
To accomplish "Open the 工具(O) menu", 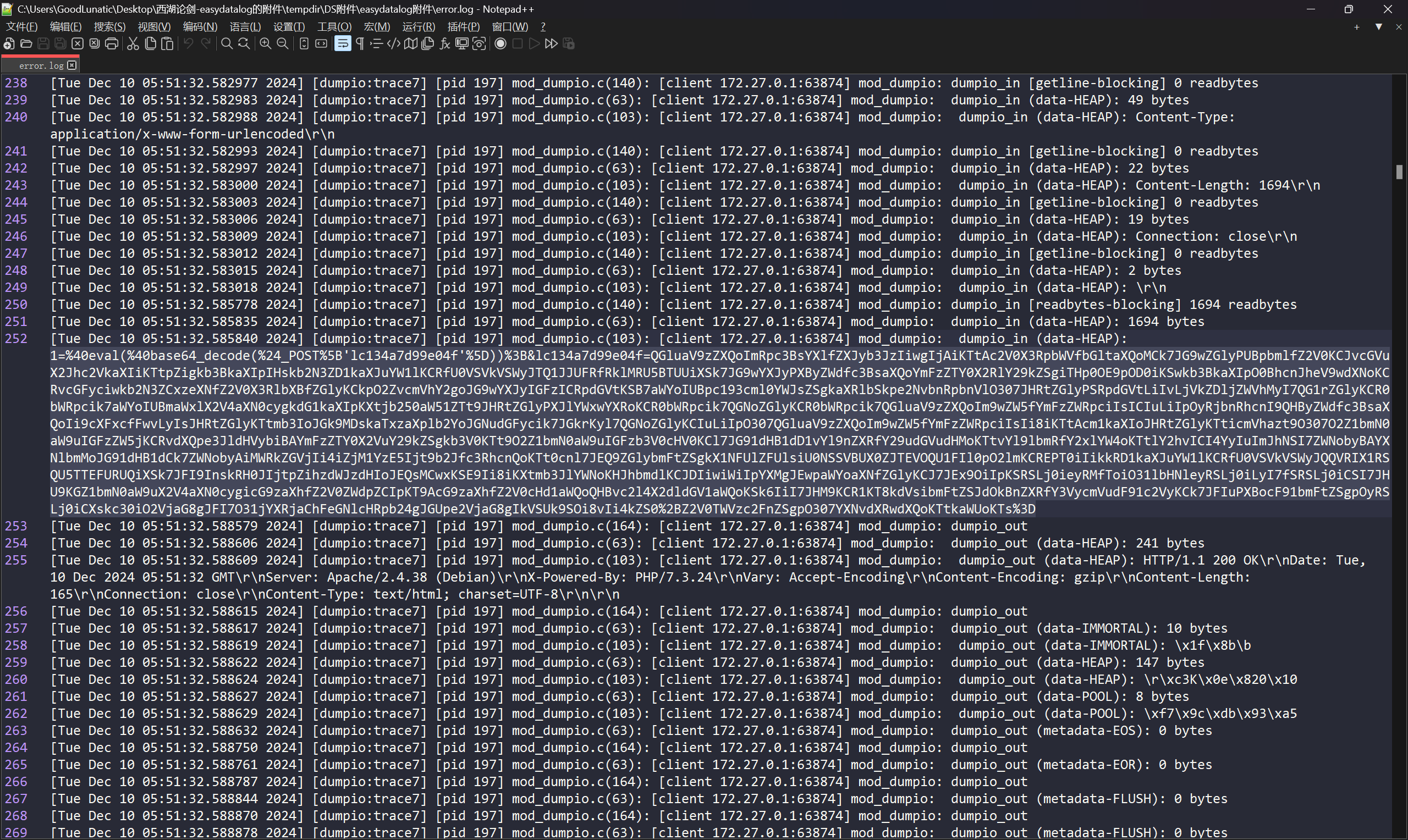I will tap(334, 26).
